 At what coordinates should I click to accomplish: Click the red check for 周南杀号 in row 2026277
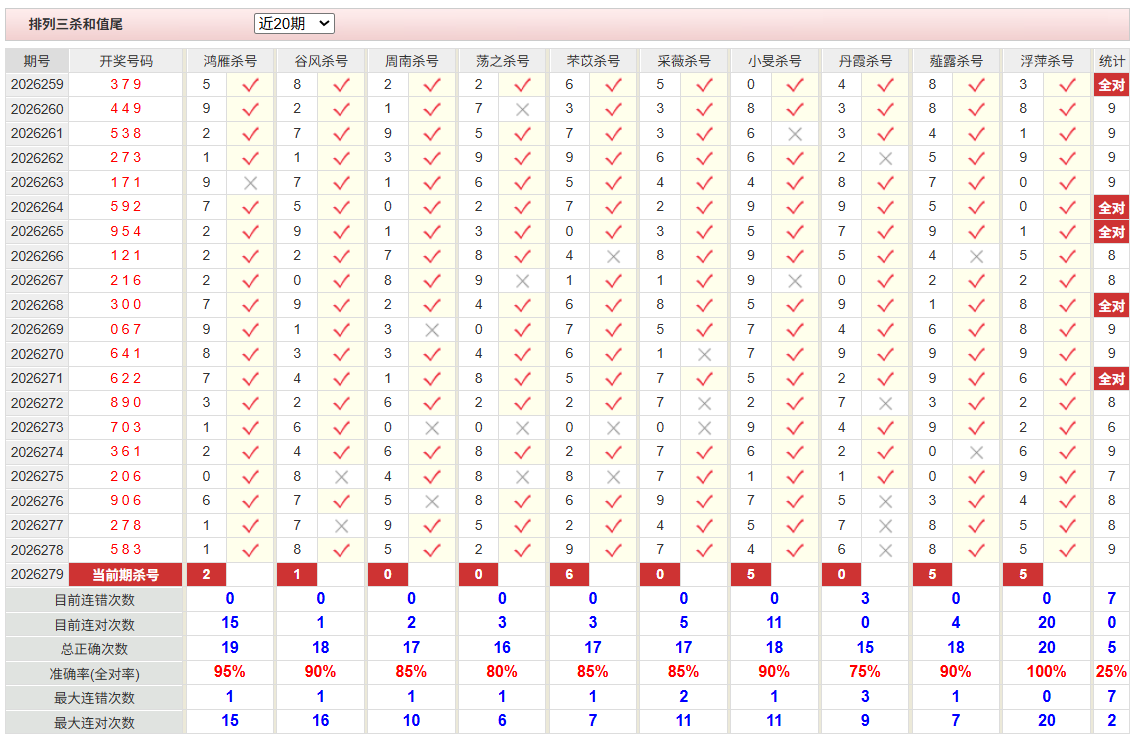pos(432,526)
